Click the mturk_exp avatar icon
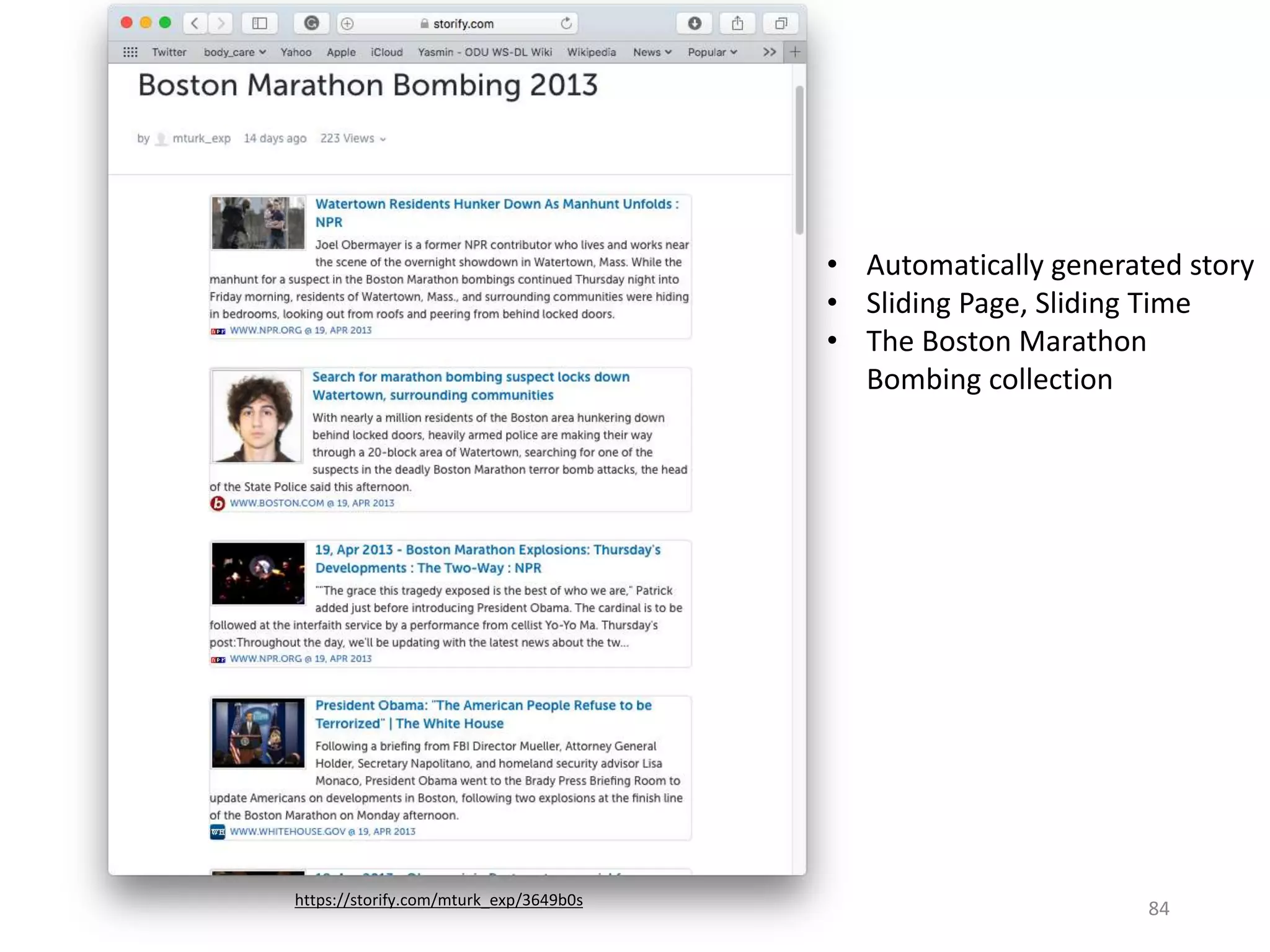 [161, 138]
